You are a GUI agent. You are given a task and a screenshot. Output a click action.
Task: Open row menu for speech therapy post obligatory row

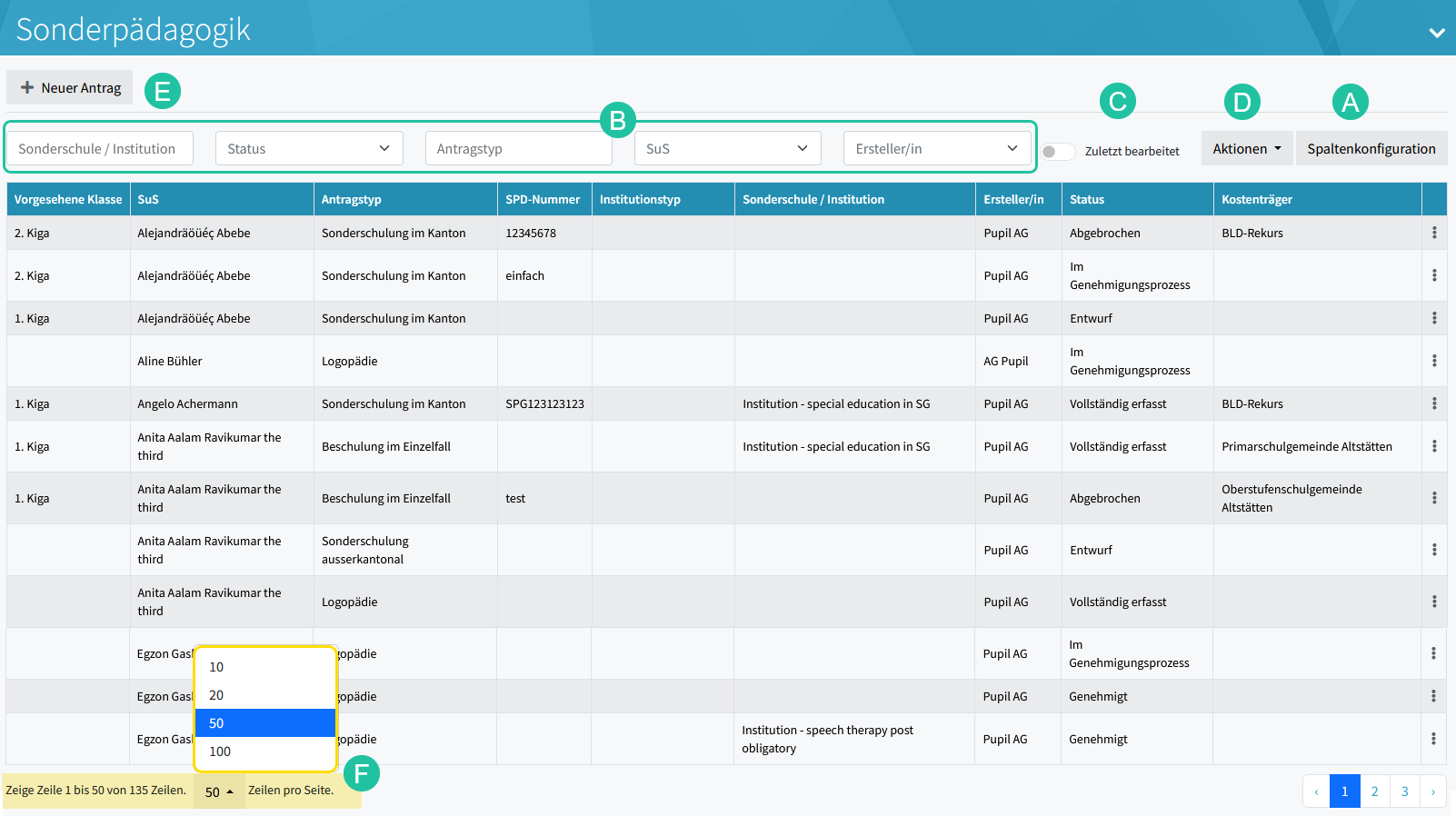(1433, 739)
